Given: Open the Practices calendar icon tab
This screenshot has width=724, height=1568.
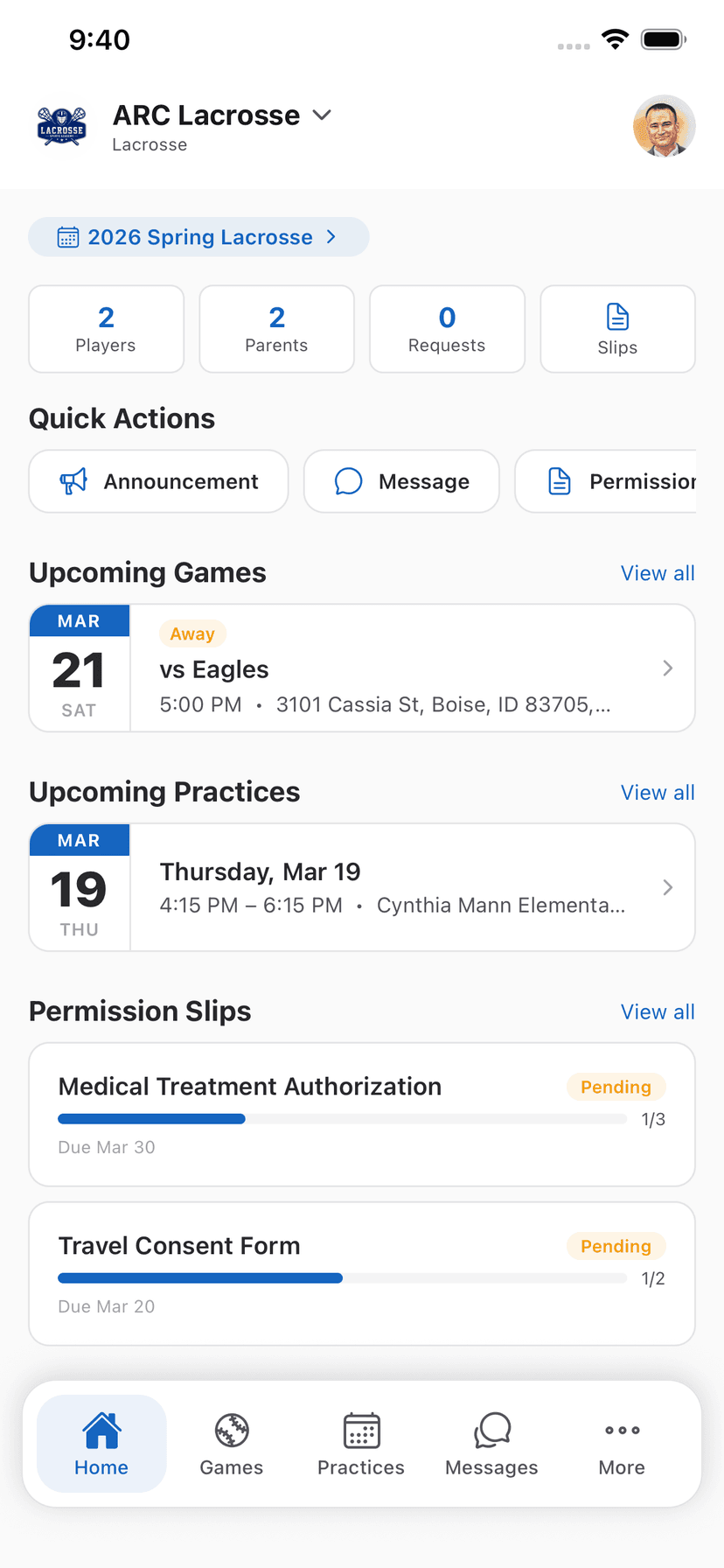Looking at the screenshot, I should click(361, 1431).
